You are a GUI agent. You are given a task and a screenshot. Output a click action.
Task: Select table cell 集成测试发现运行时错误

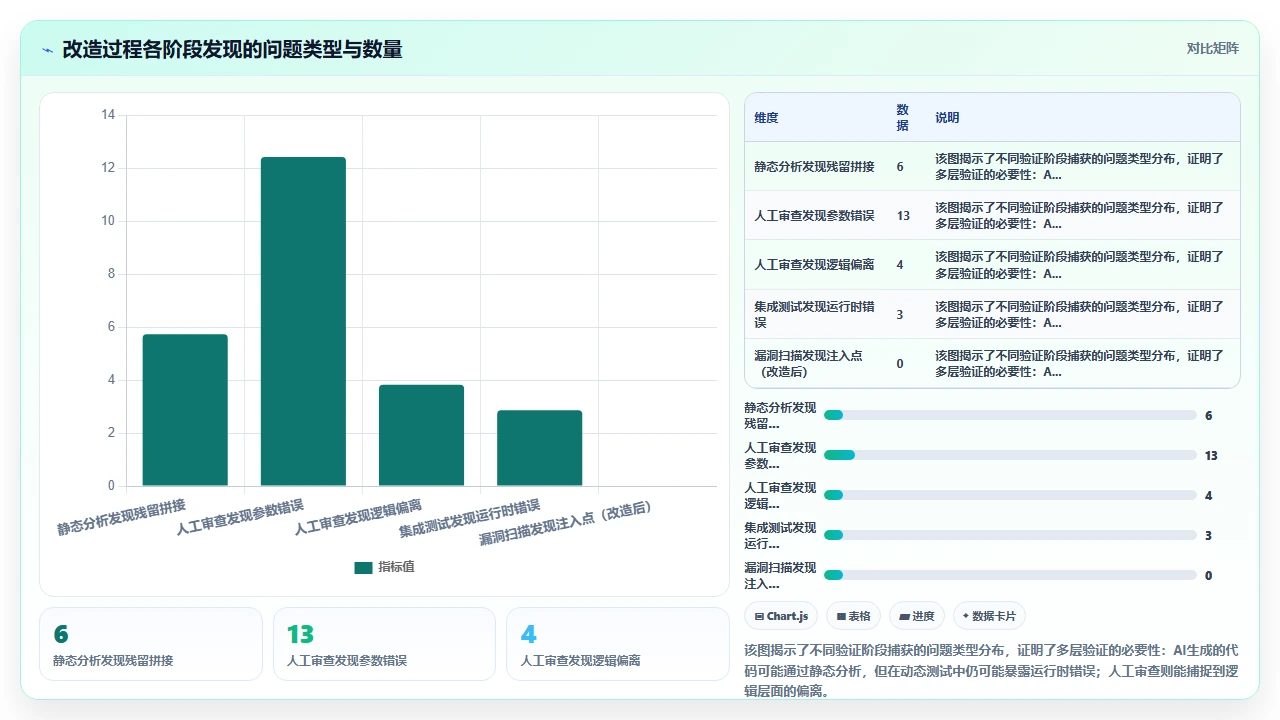816,314
